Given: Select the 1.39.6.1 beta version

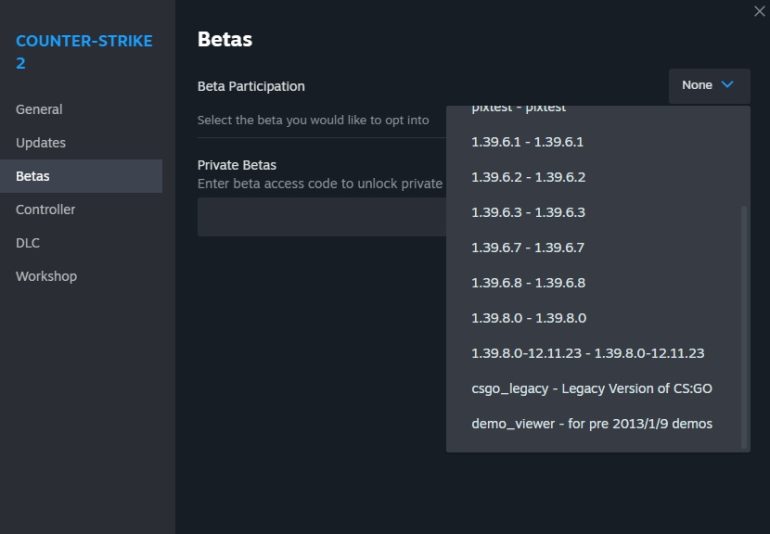Looking at the screenshot, I should coord(527,142).
